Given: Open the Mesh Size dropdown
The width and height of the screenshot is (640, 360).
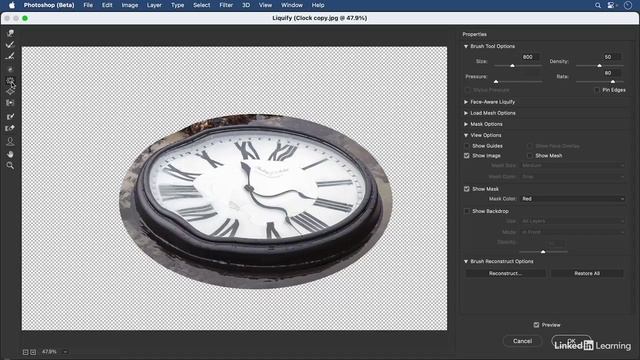Looking at the screenshot, I should [573, 165].
